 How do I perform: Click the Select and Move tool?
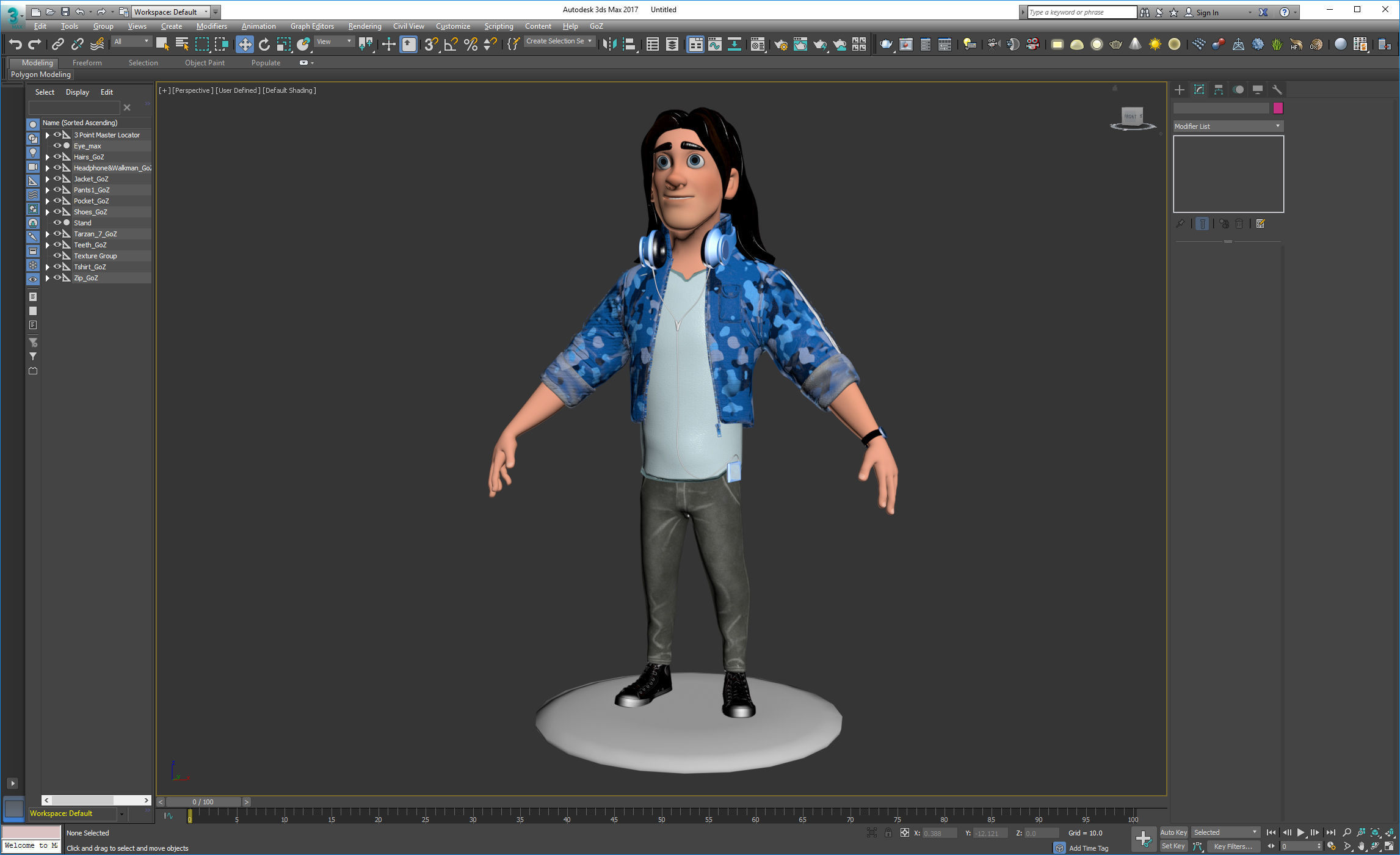(244, 44)
